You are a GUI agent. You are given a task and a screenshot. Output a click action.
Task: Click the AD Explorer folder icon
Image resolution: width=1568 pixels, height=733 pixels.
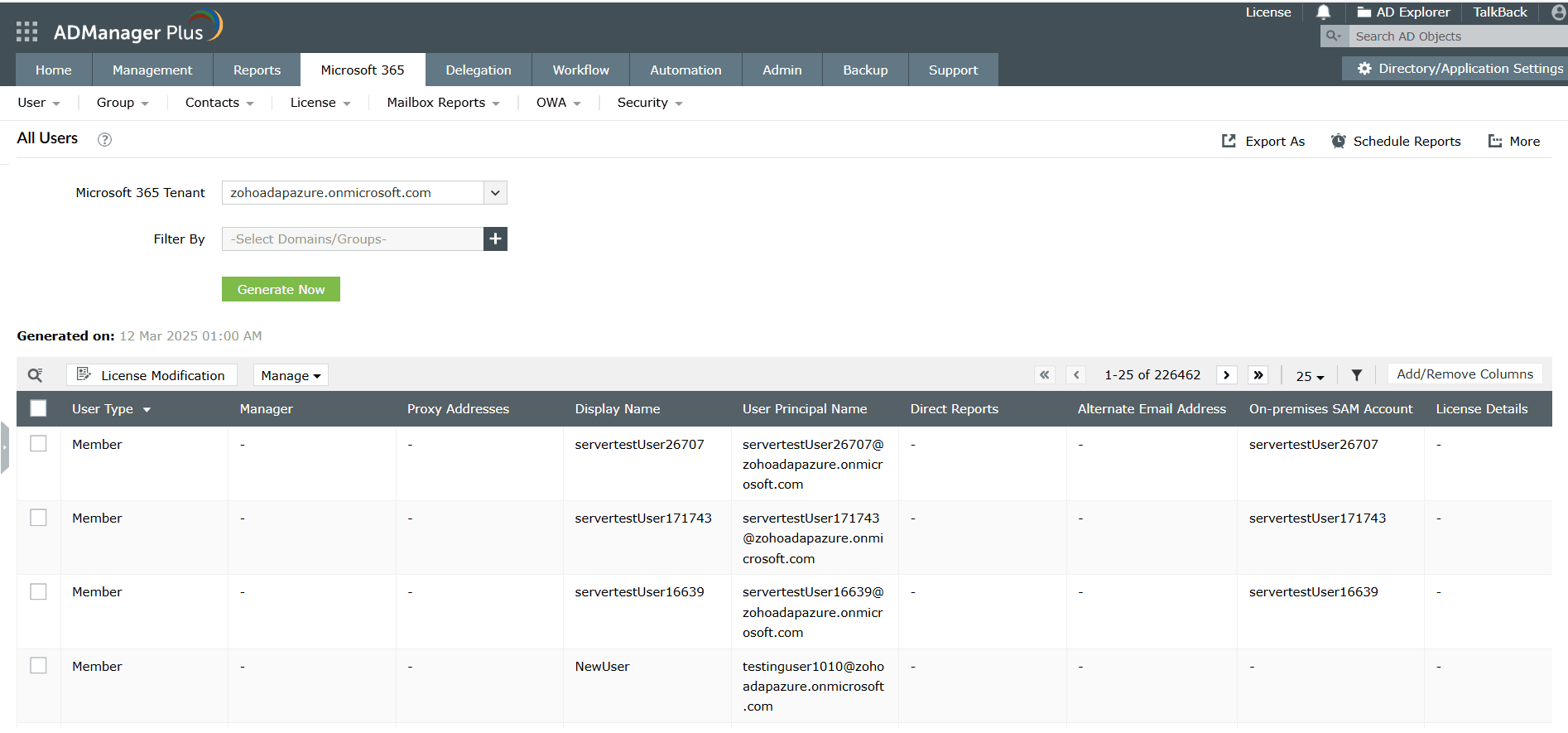click(x=1364, y=12)
